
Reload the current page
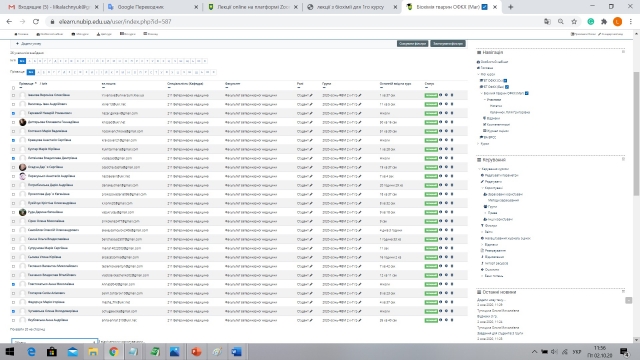(x=36, y=22)
